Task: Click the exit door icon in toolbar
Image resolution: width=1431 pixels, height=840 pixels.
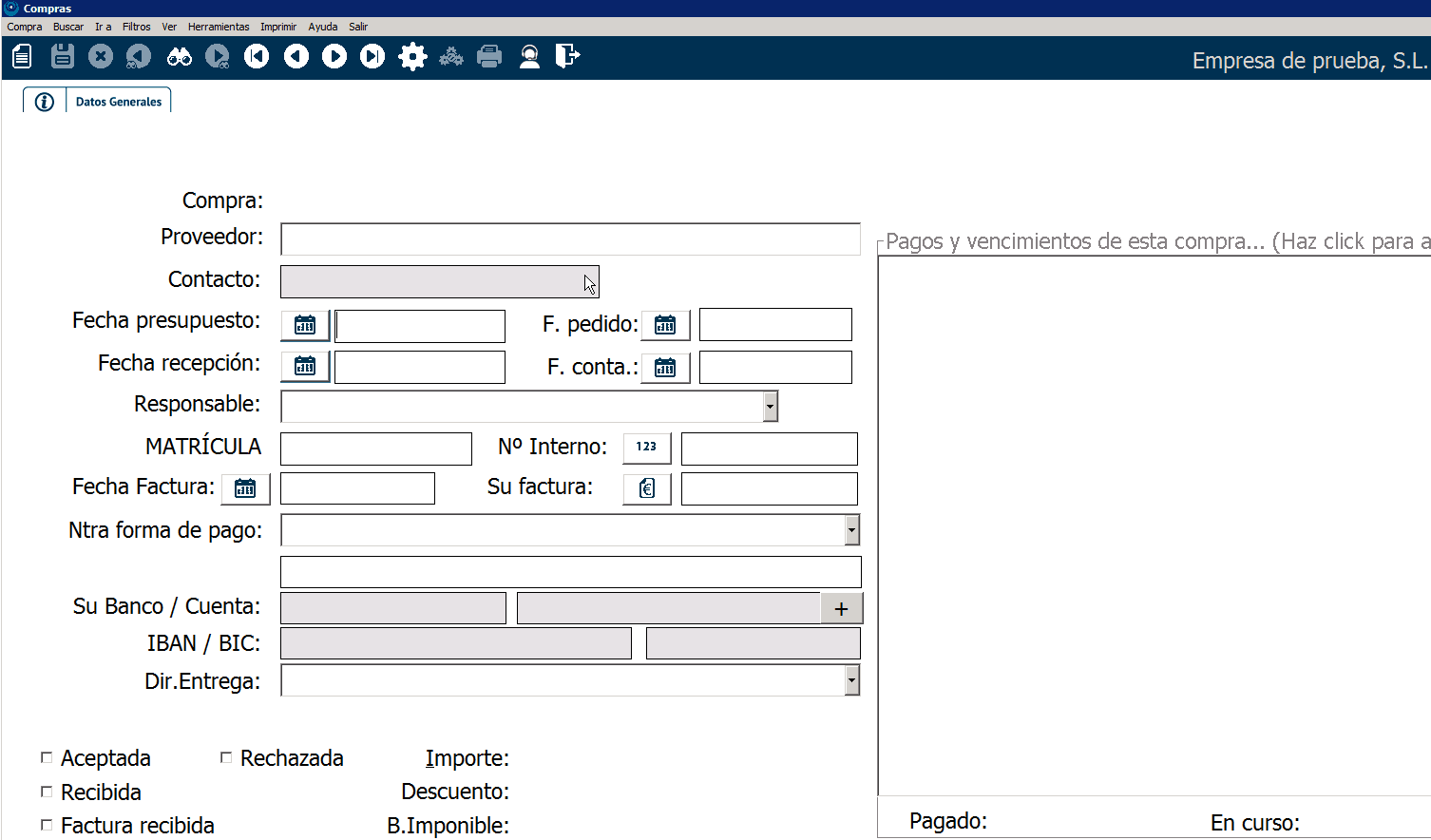Action: [x=567, y=57]
